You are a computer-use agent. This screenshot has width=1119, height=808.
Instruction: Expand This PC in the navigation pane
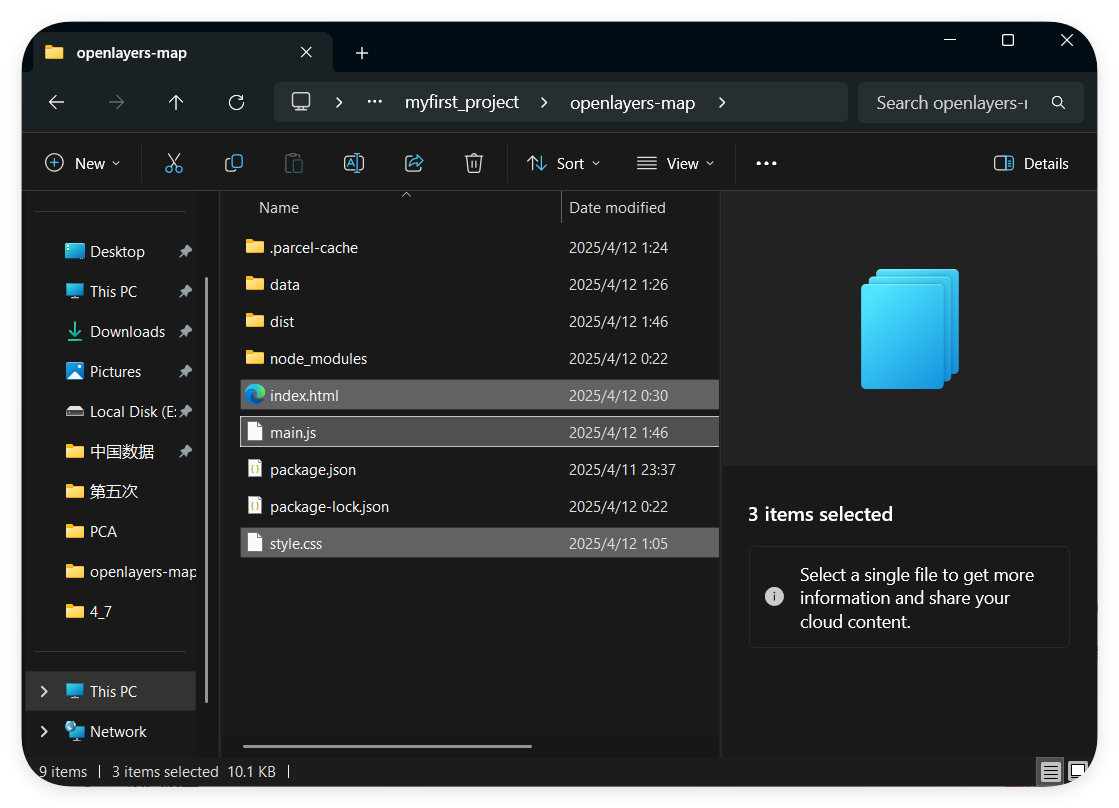click(x=43, y=691)
